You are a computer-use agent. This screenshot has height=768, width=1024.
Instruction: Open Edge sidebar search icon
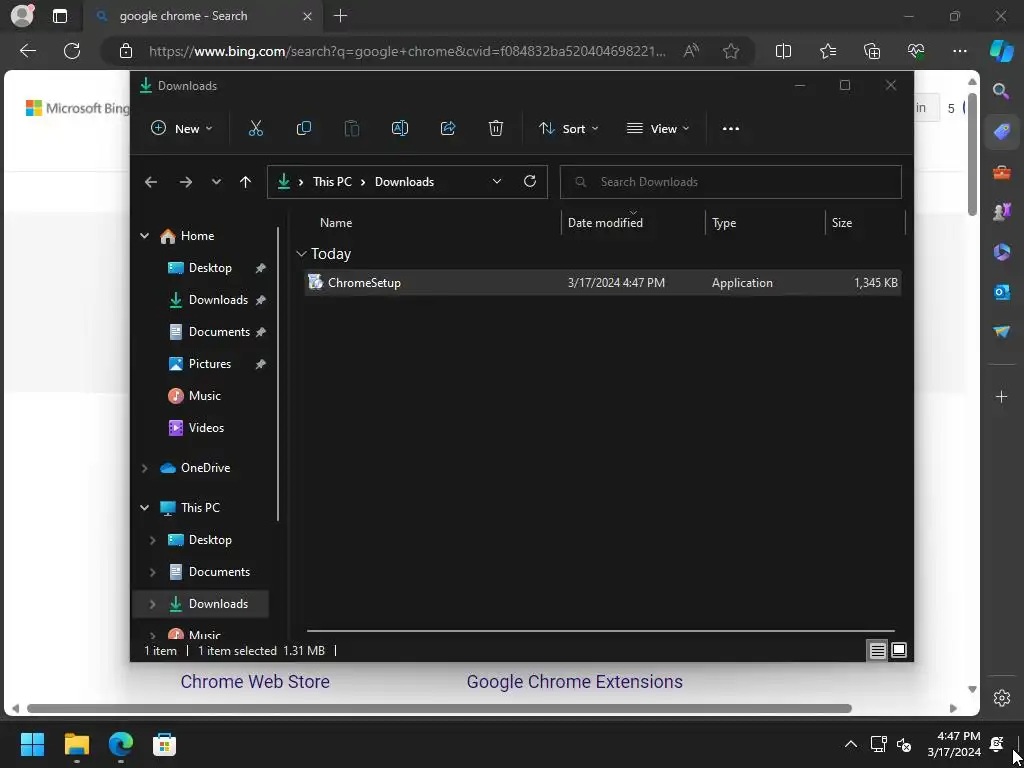pos(1001,91)
